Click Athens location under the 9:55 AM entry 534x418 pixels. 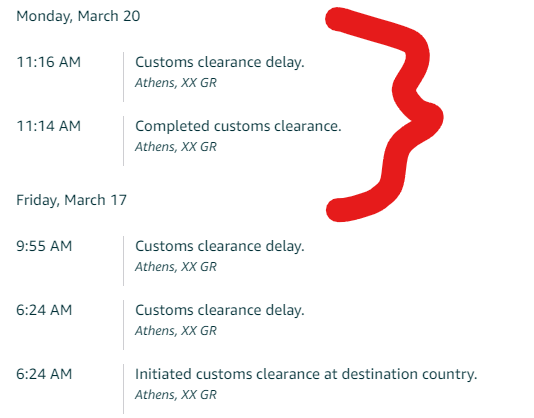pyautogui.click(x=176, y=267)
